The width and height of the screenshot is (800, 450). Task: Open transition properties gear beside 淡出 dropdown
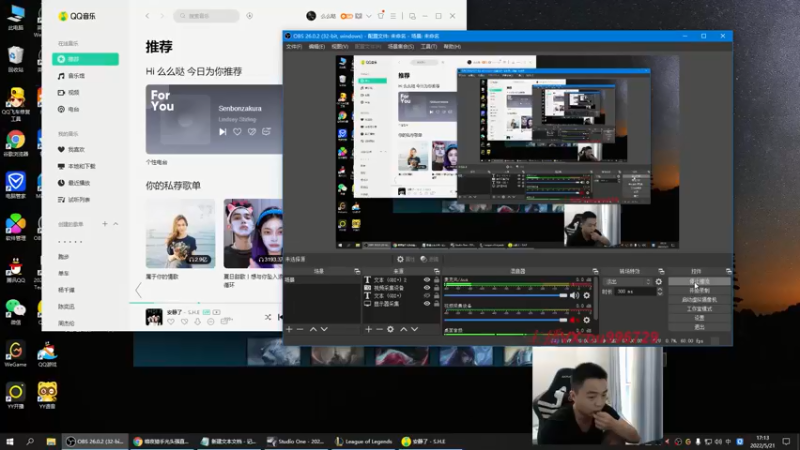[x=659, y=282]
